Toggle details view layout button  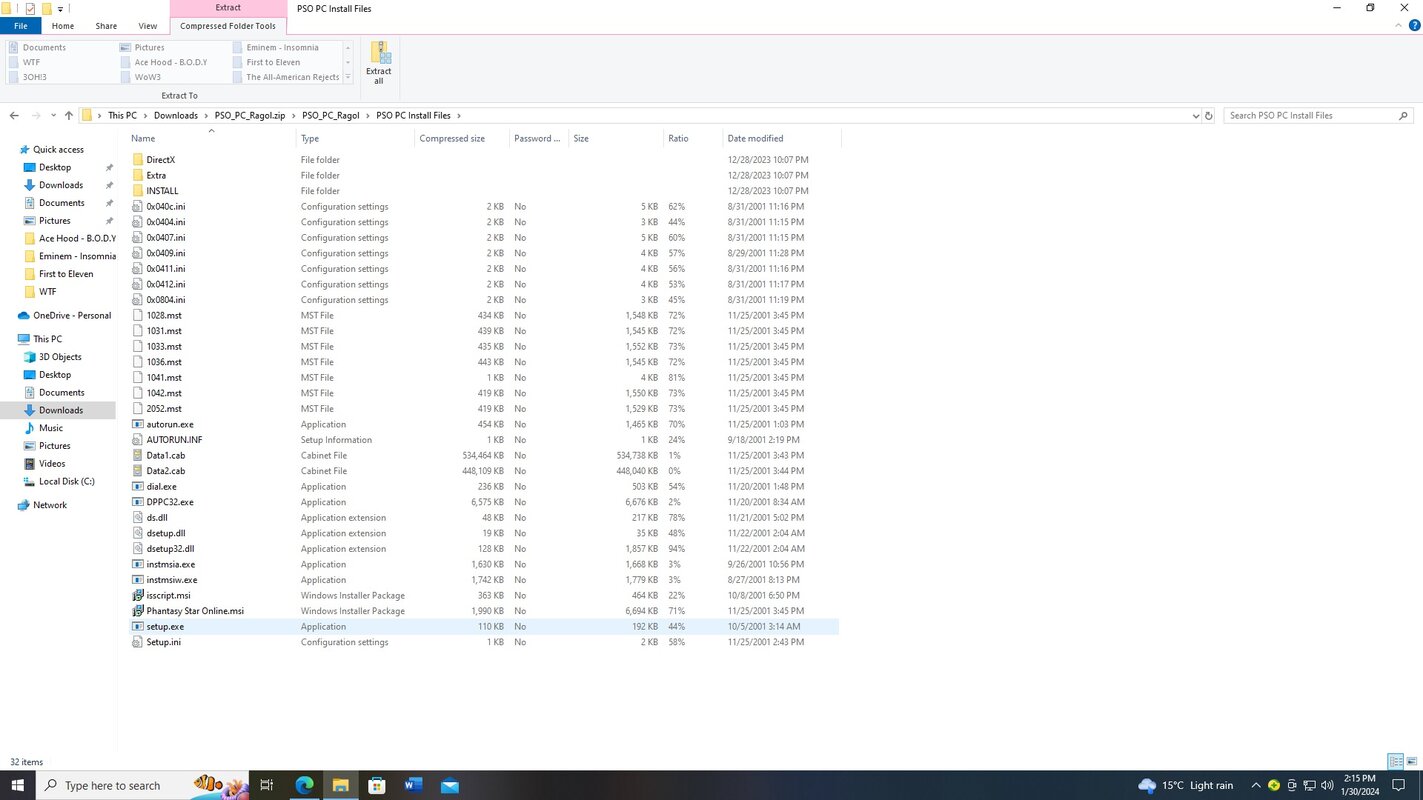tap(1395, 762)
